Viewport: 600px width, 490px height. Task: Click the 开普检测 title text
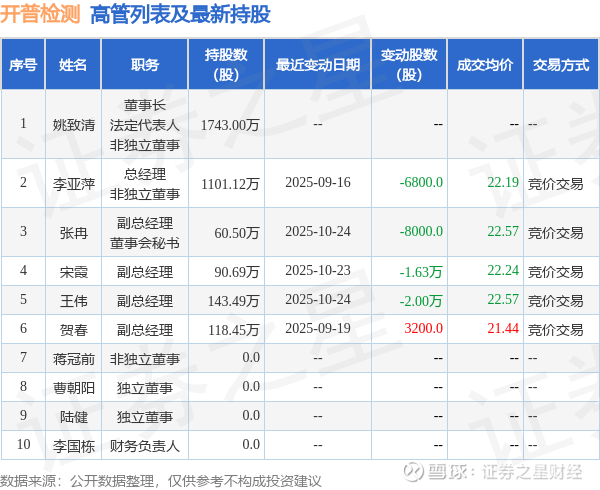click(40, 14)
